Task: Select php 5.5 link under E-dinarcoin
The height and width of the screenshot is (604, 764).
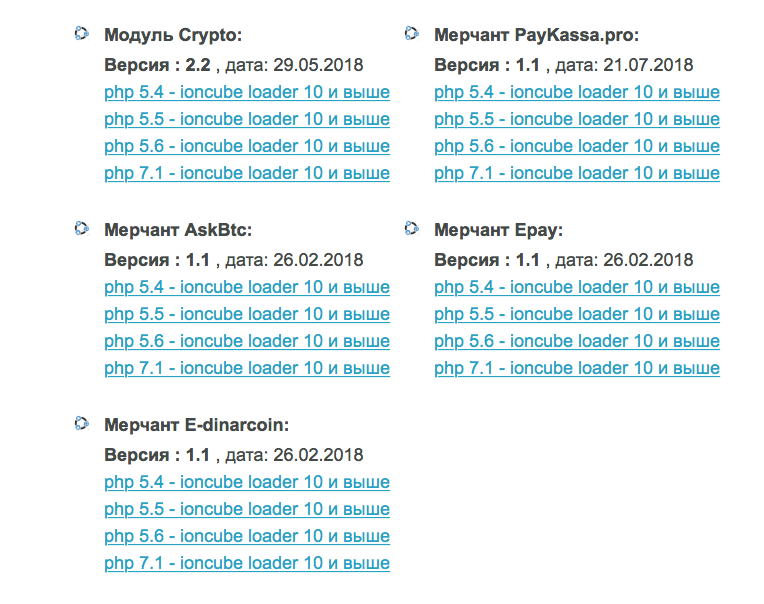Action: tap(247, 509)
